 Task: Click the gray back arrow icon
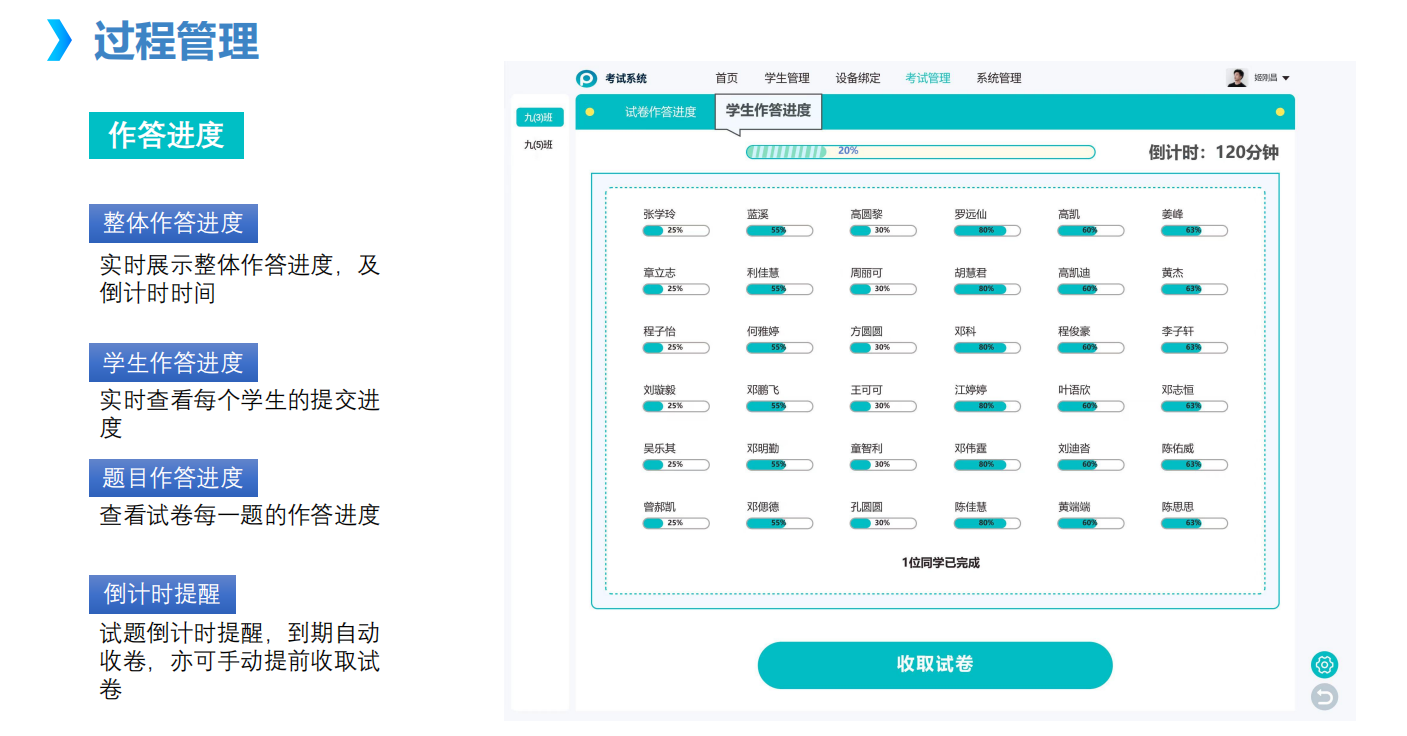(1324, 697)
